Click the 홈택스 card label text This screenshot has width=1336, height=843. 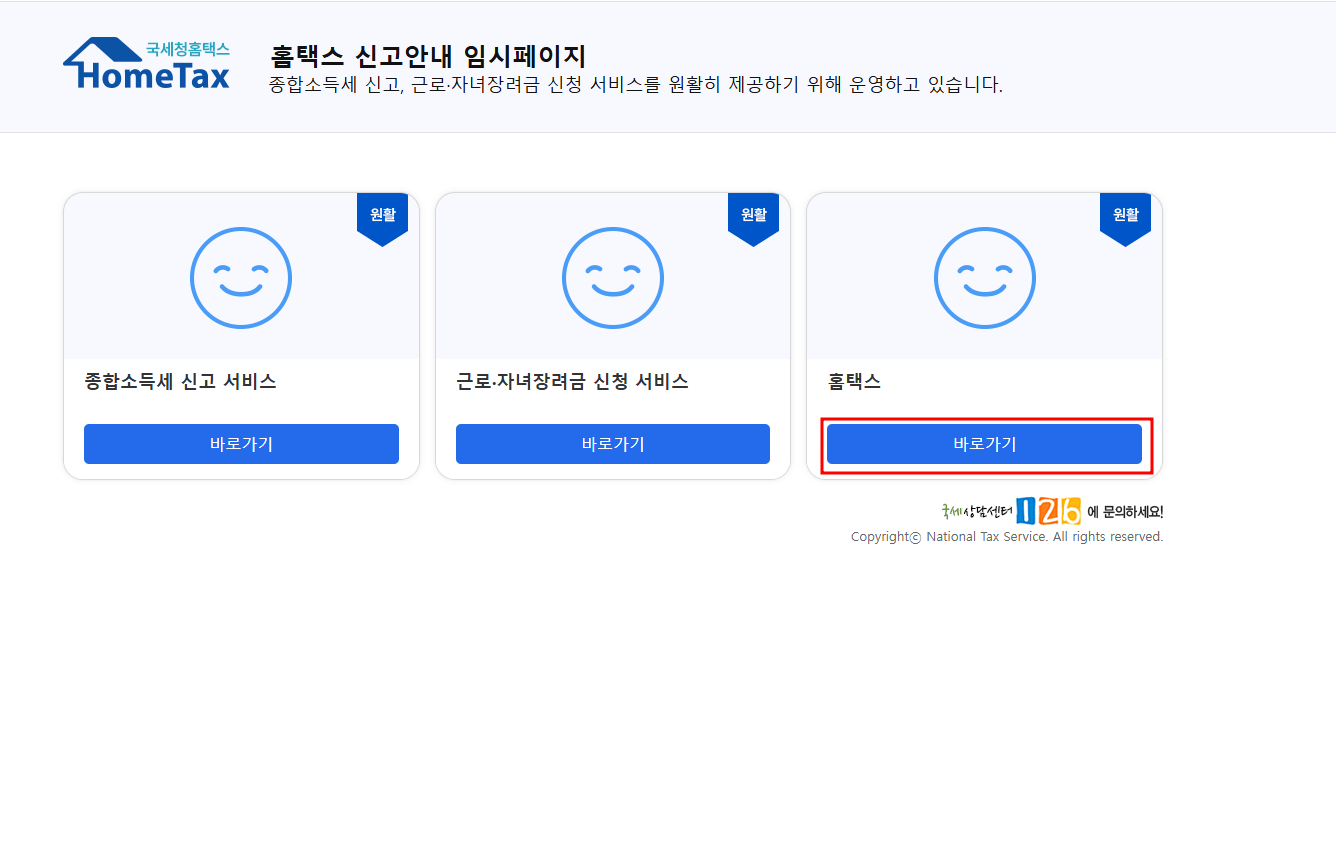(x=855, y=381)
